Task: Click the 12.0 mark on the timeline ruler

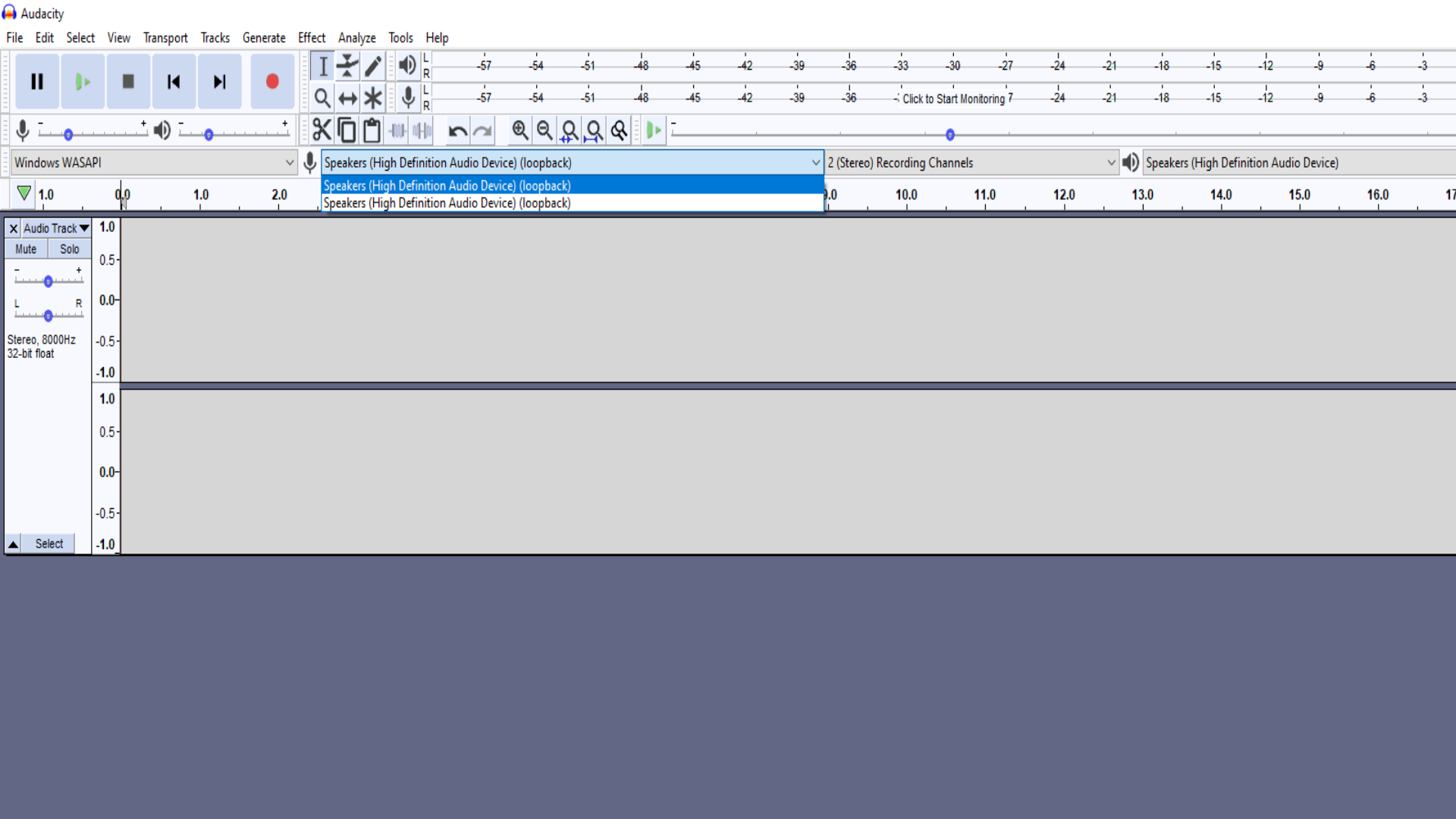Action: 1064,195
